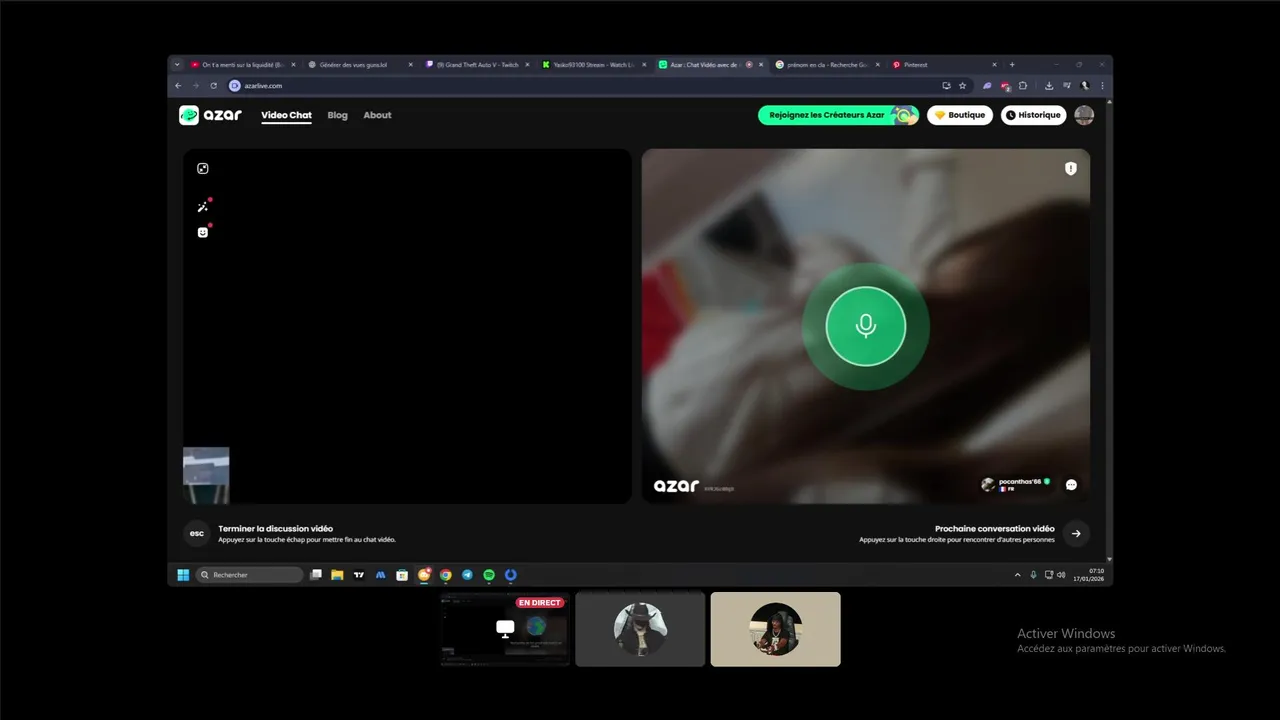Open the taskbar clock and date
Screen dimensions: 1280x720
[x=1089, y=575]
